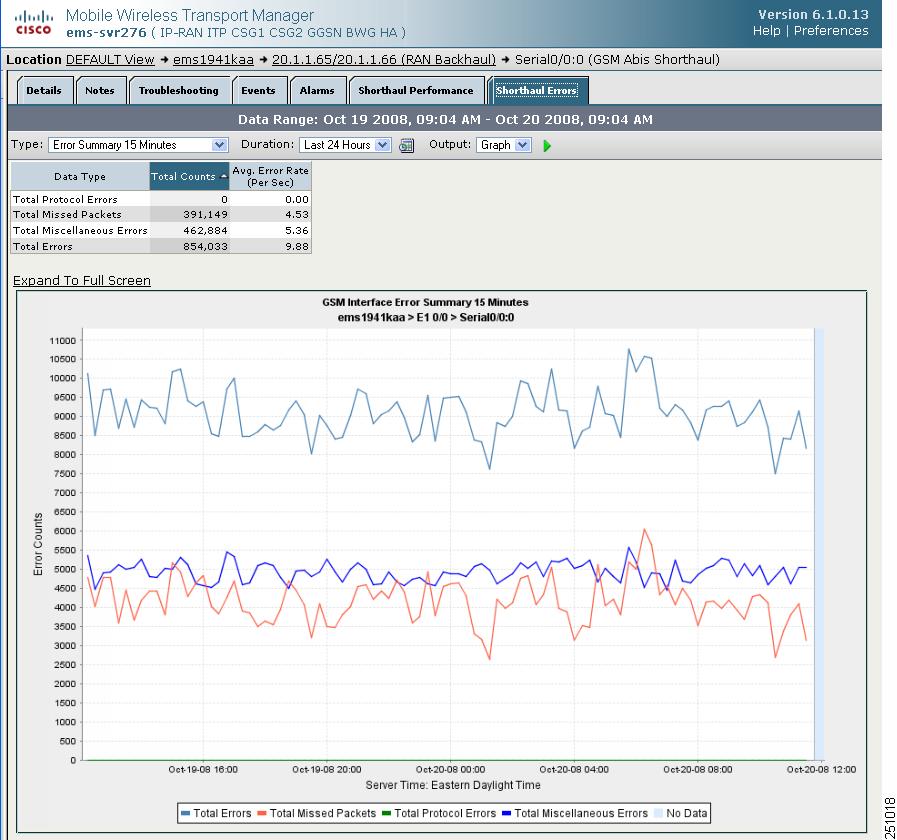Click Oct-20-08 08:00 axis label
Image resolution: width=897 pixels, height=840 pixels.
697,770
